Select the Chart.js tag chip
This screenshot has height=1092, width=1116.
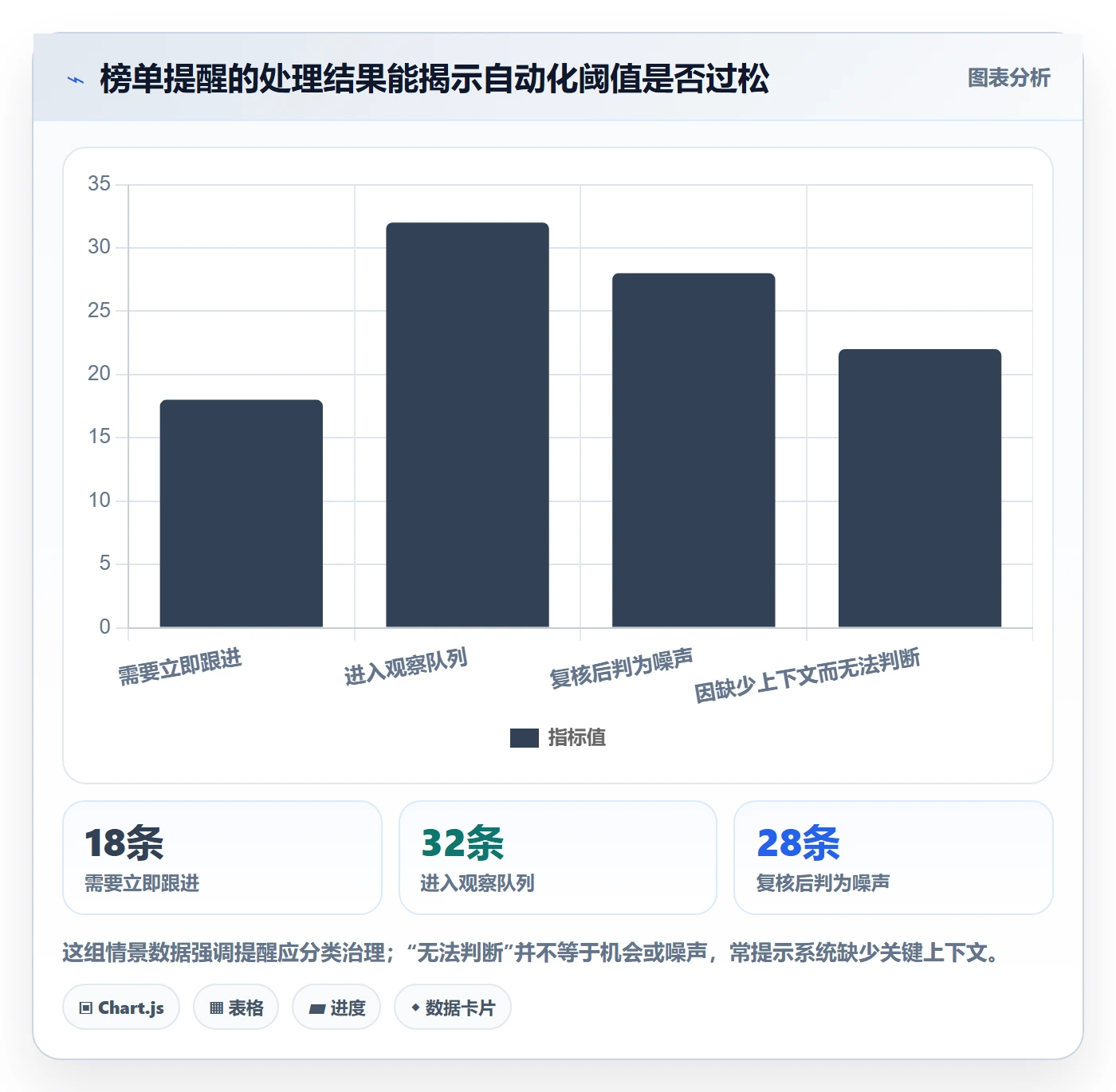click(x=121, y=1008)
